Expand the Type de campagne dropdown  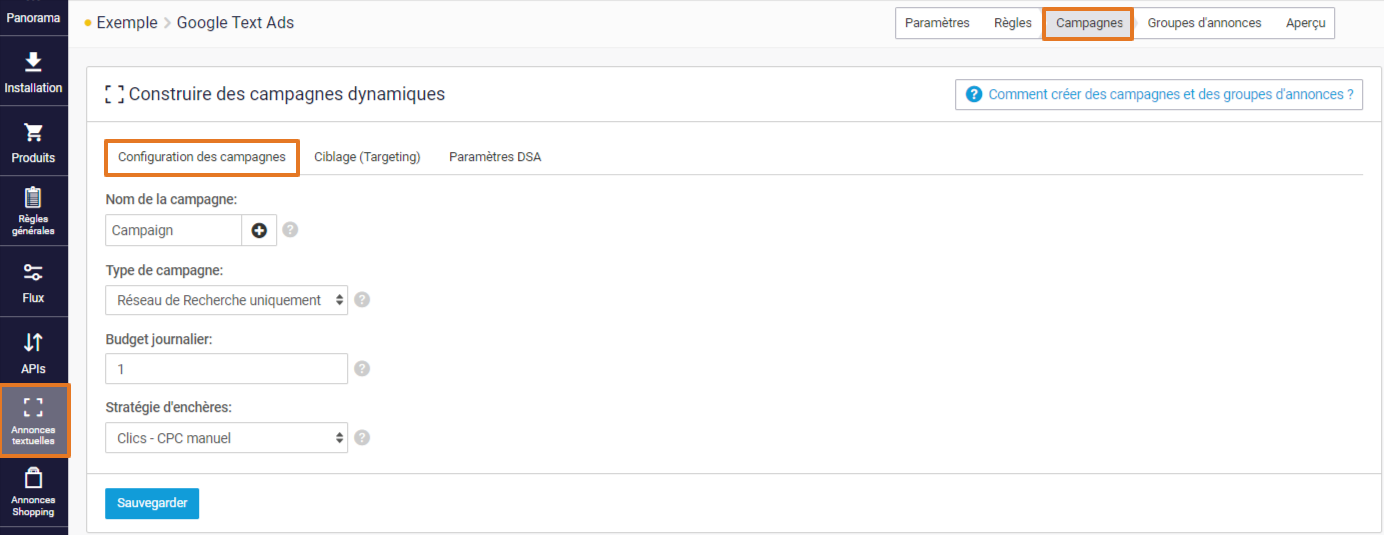[x=226, y=299]
